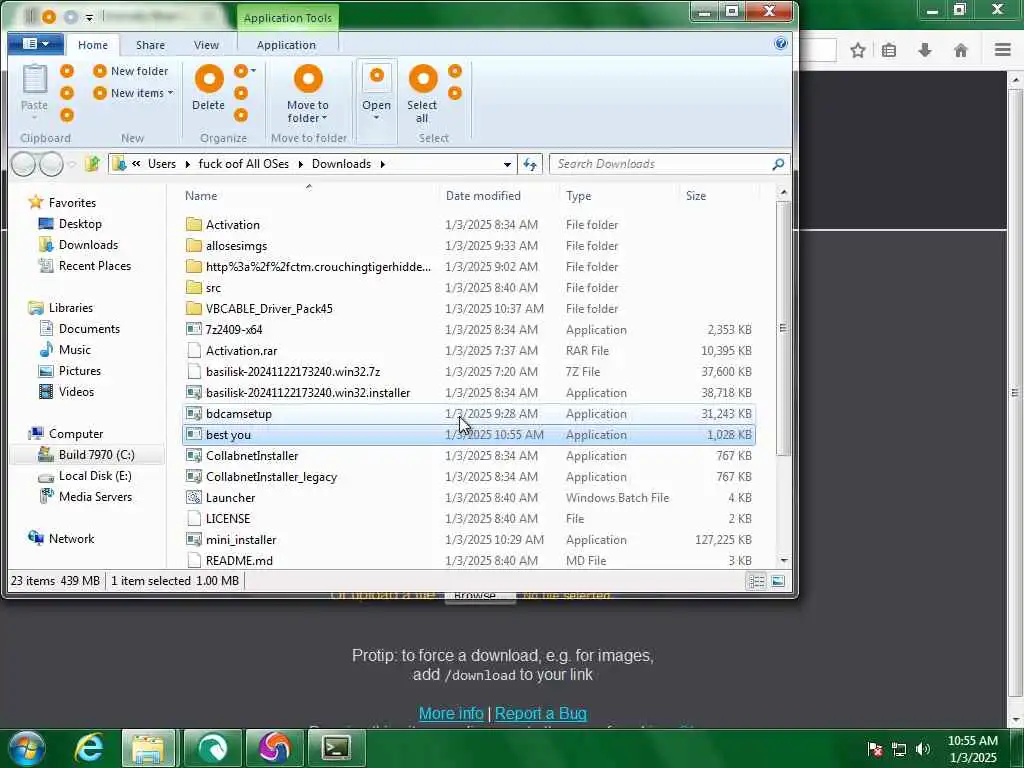
Task: Click the Explorer file list scrollbar thumb
Action: pos(783,328)
